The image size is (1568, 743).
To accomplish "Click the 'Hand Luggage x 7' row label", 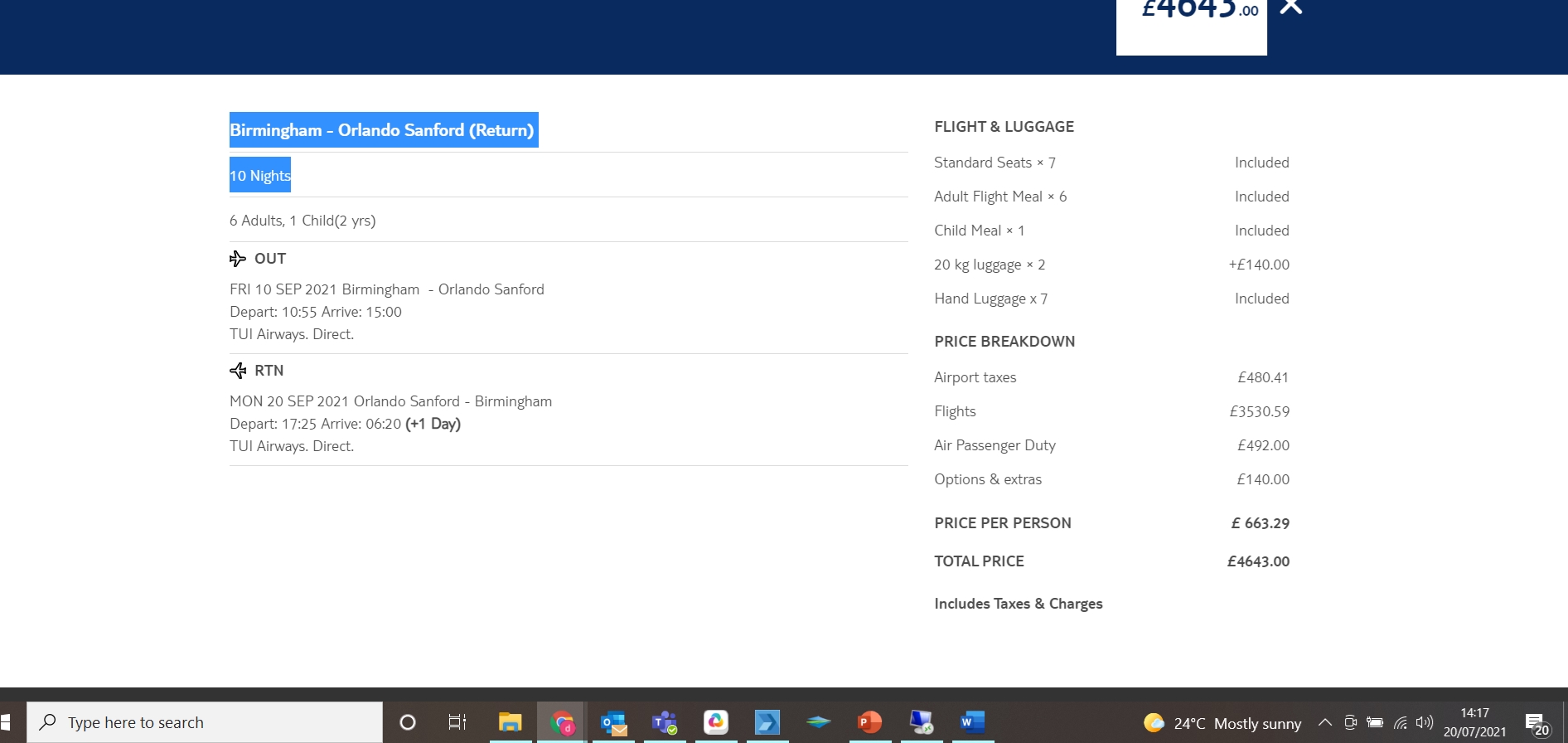I will [x=991, y=299].
